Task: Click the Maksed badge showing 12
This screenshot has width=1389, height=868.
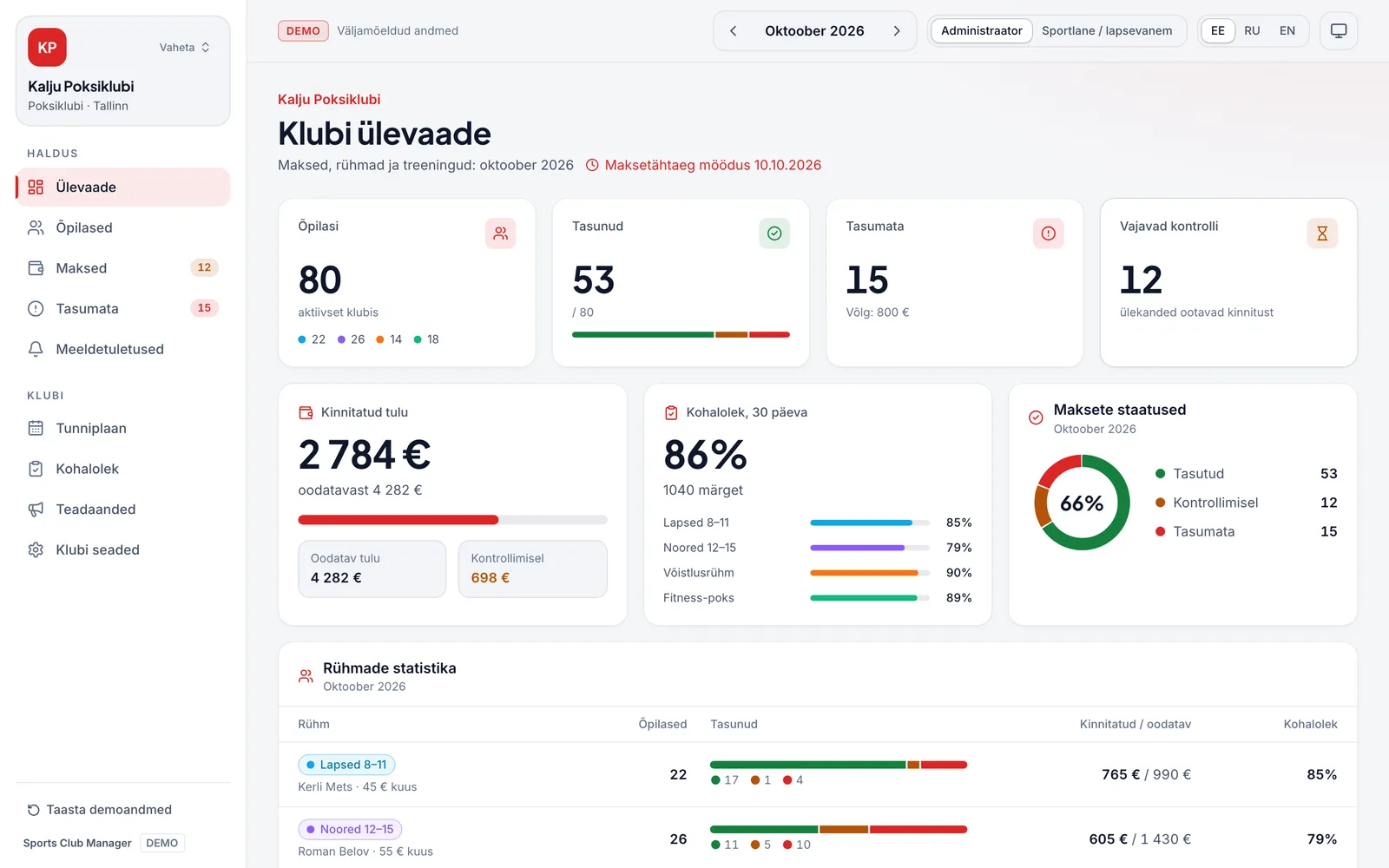Action: click(x=204, y=267)
